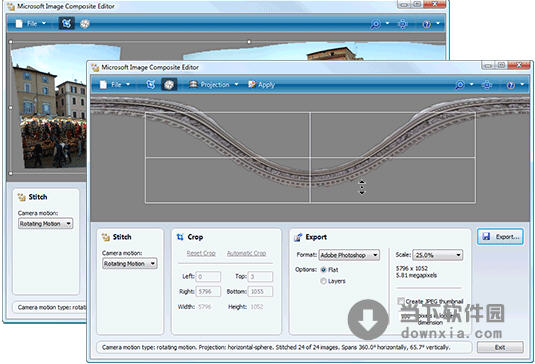Click the vertical move cursor handle in panorama preview
This screenshot has height=364, width=535.
362,187
